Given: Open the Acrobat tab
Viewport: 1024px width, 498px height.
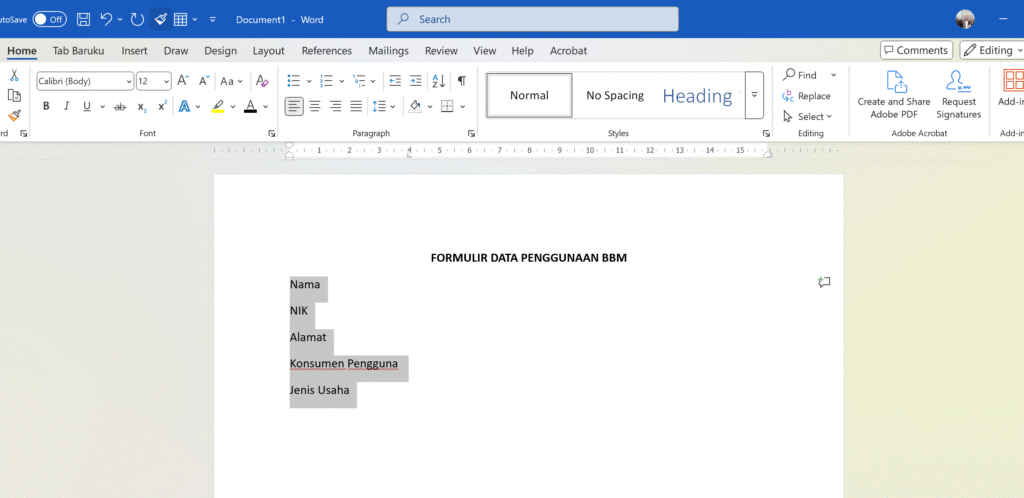Looking at the screenshot, I should pos(568,50).
